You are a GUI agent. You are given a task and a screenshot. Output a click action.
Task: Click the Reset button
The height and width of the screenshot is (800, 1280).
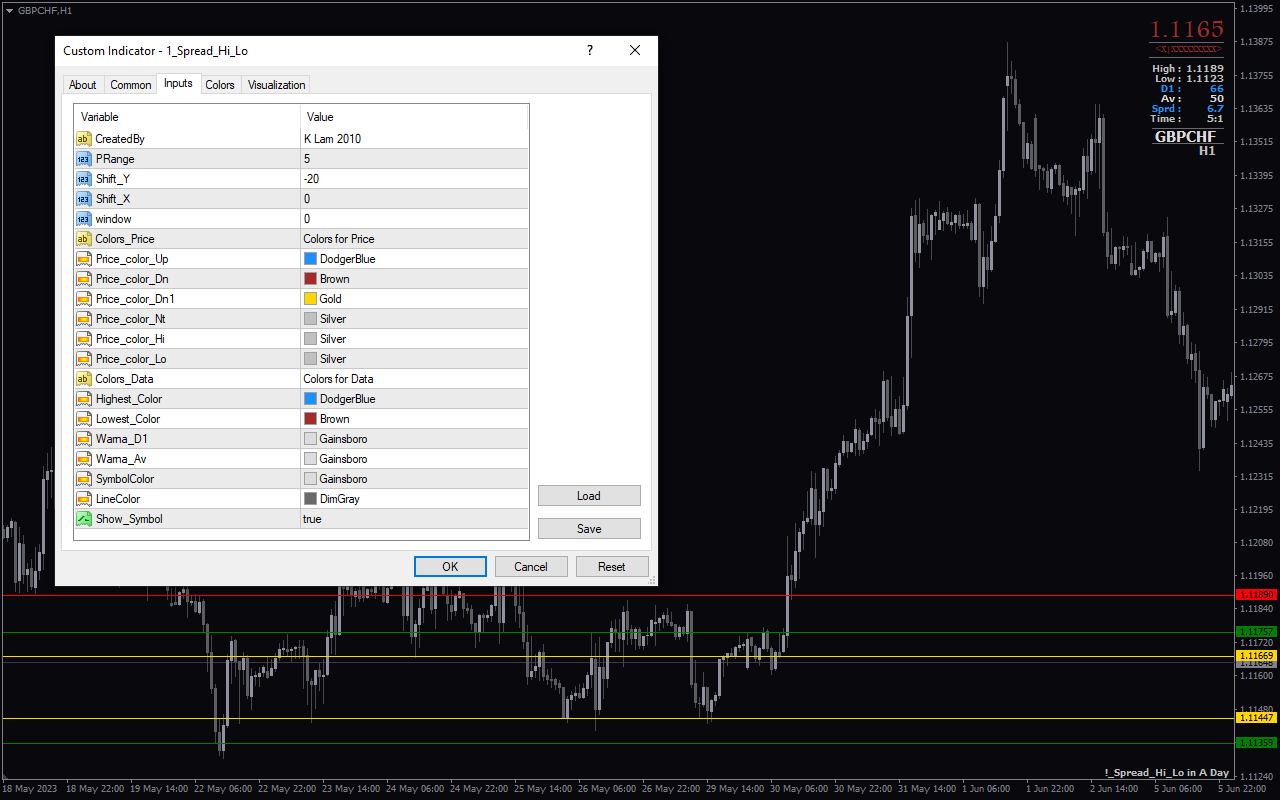[612, 567]
